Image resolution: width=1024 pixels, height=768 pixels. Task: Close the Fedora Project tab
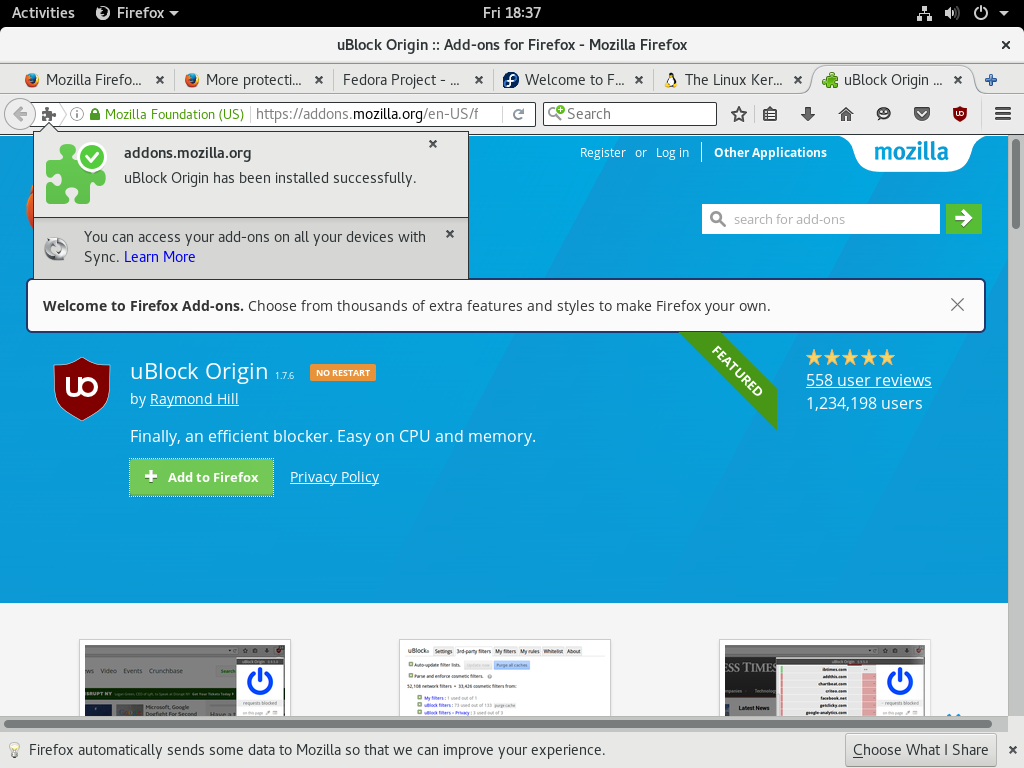coord(479,80)
